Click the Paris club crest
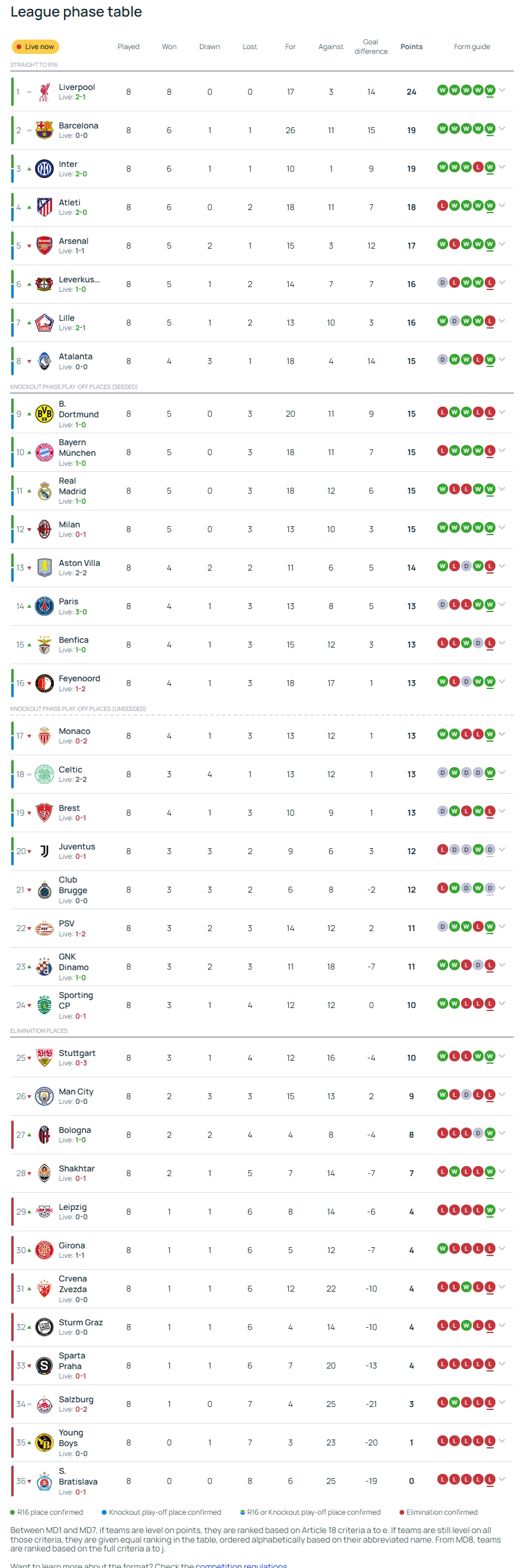Viewport: 525px width, 1568px height. click(44, 606)
